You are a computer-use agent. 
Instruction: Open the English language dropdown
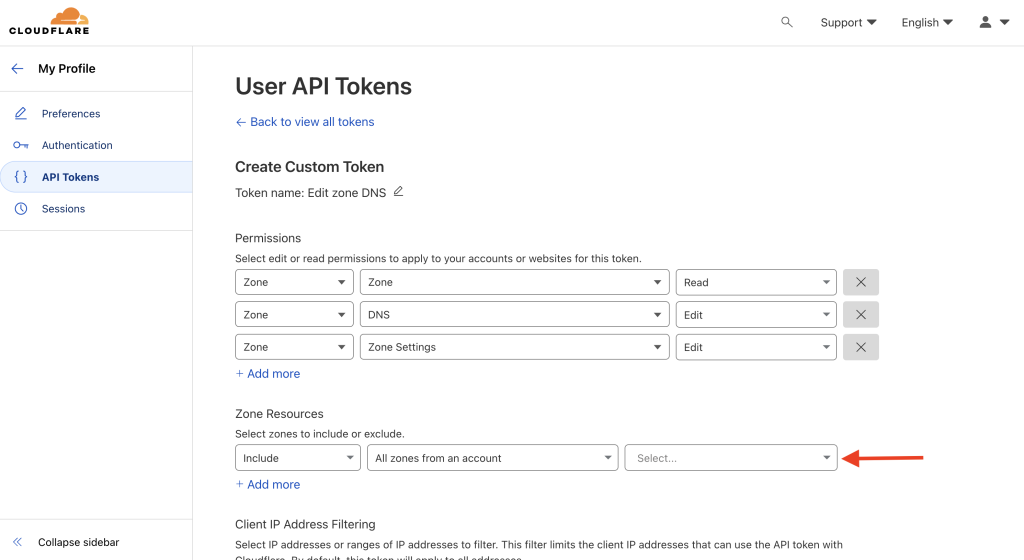pos(926,22)
